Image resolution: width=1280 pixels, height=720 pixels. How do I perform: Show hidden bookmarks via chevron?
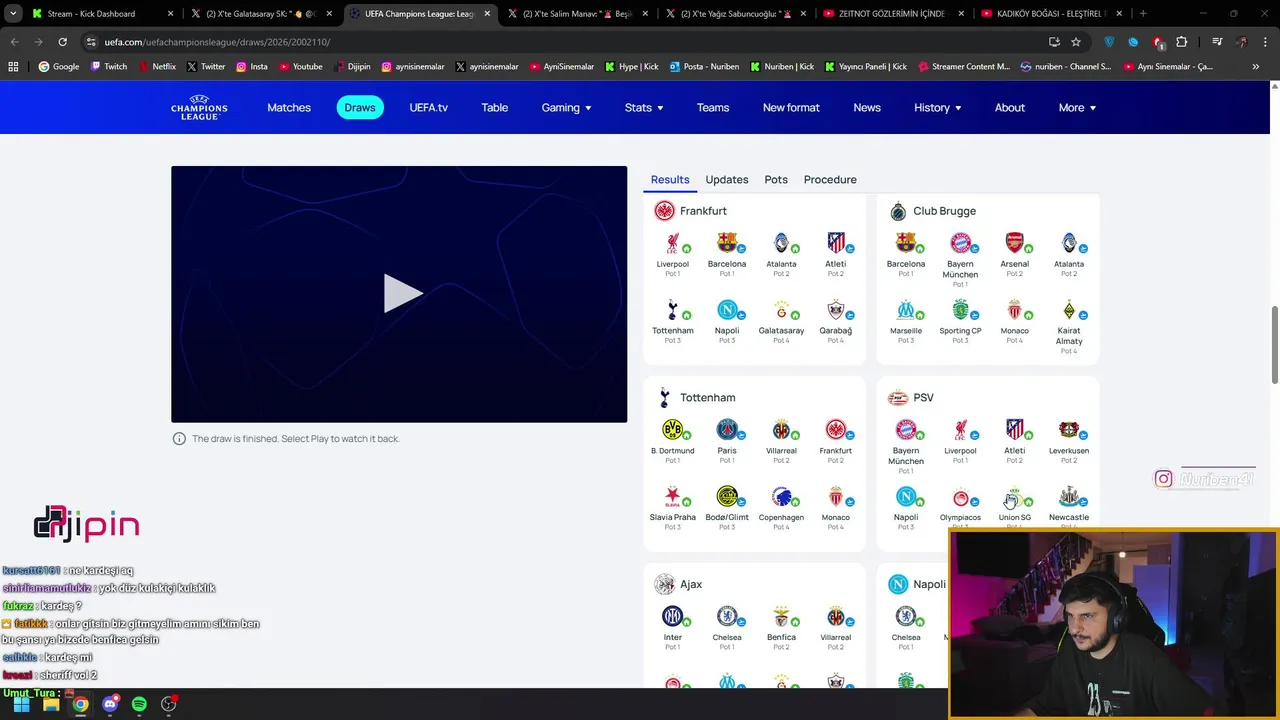click(1255, 67)
